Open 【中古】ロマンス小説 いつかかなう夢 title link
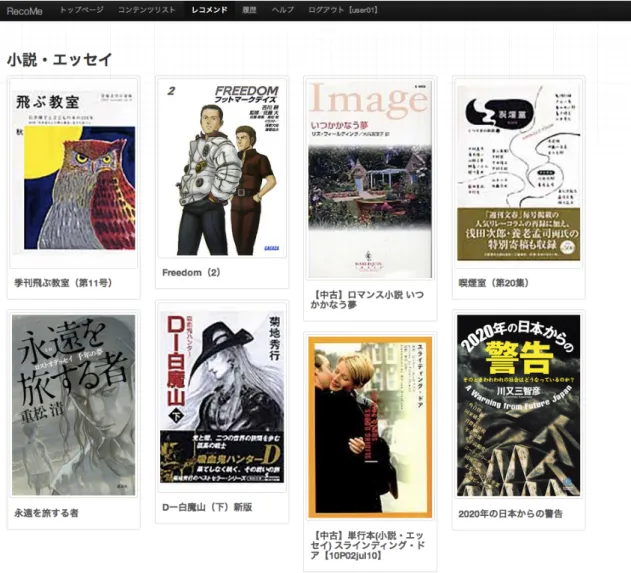This screenshot has height=573, width=631. [x=367, y=300]
